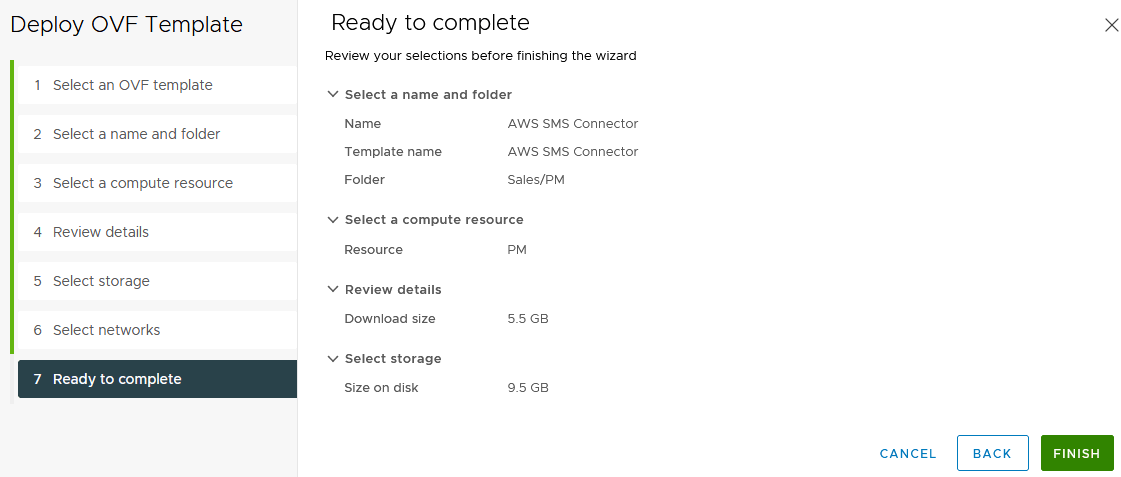
Task: Click the 5.5 GB download size value
Action: tap(528, 319)
